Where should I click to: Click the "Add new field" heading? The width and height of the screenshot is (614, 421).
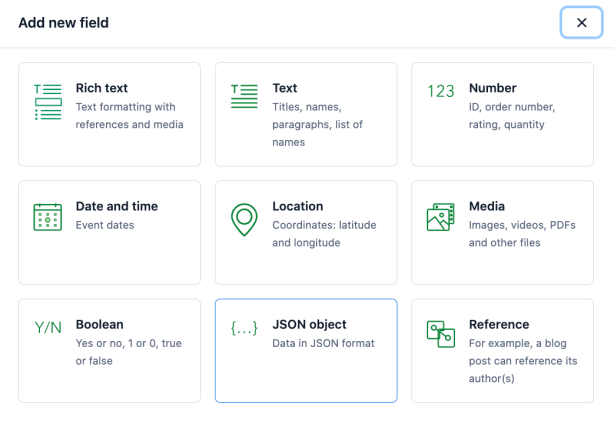(x=64, y=23)
